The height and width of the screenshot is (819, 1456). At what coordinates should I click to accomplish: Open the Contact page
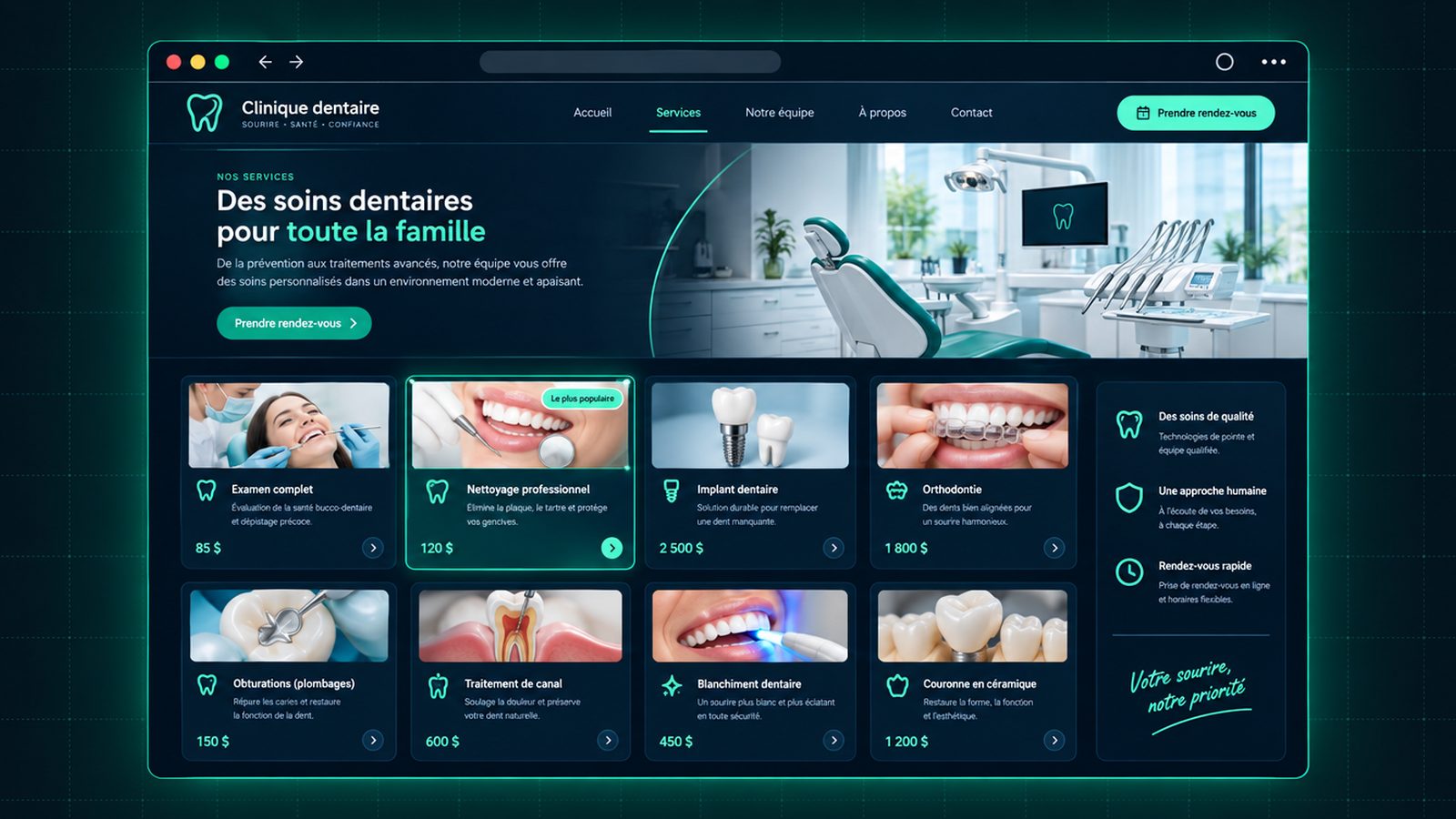click(x=971, y=113)
